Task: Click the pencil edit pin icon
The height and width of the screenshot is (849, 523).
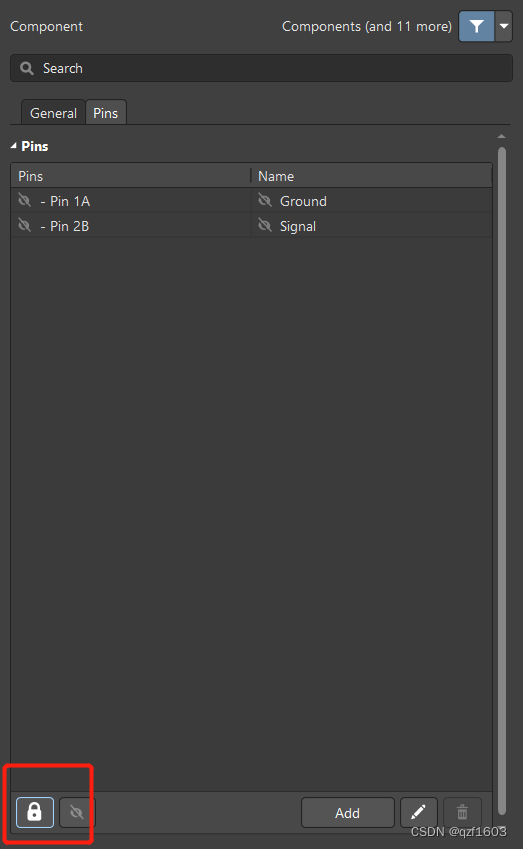Action: coord(419,812)
